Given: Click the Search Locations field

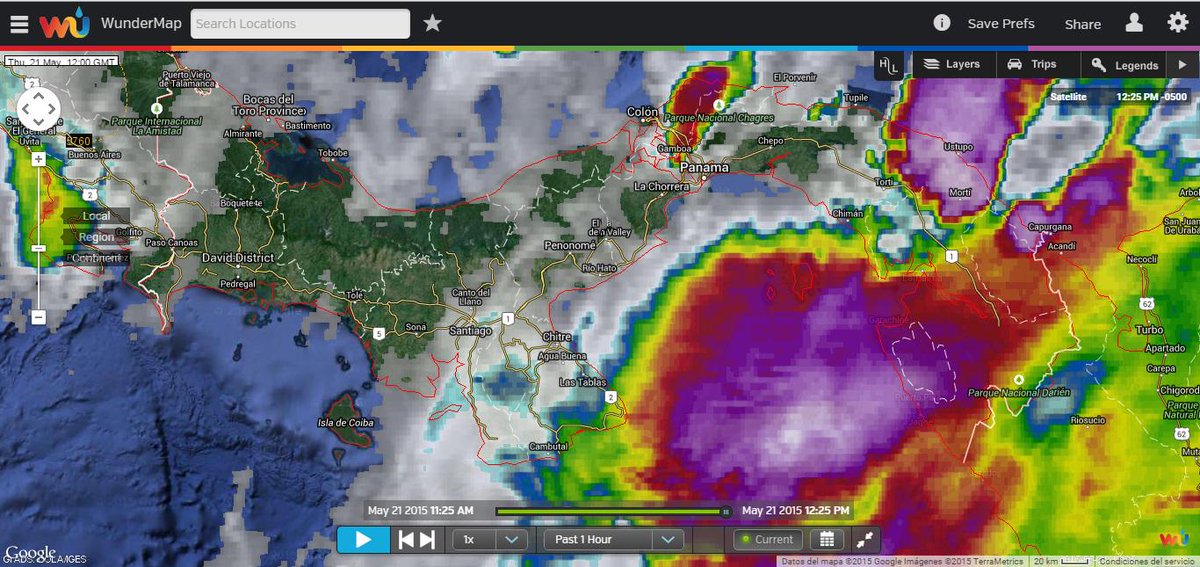Looking at the screenshot, I should [x=300, y=23].
